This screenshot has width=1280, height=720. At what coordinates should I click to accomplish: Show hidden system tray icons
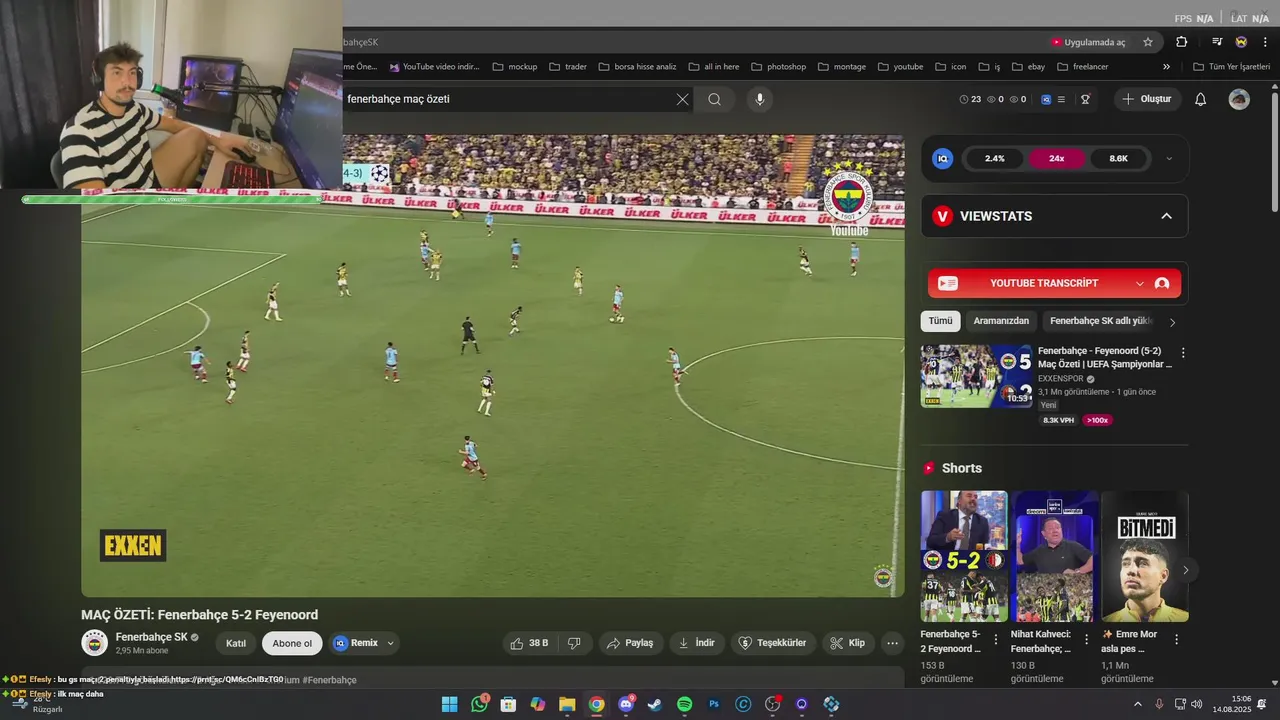point(1137,704)
